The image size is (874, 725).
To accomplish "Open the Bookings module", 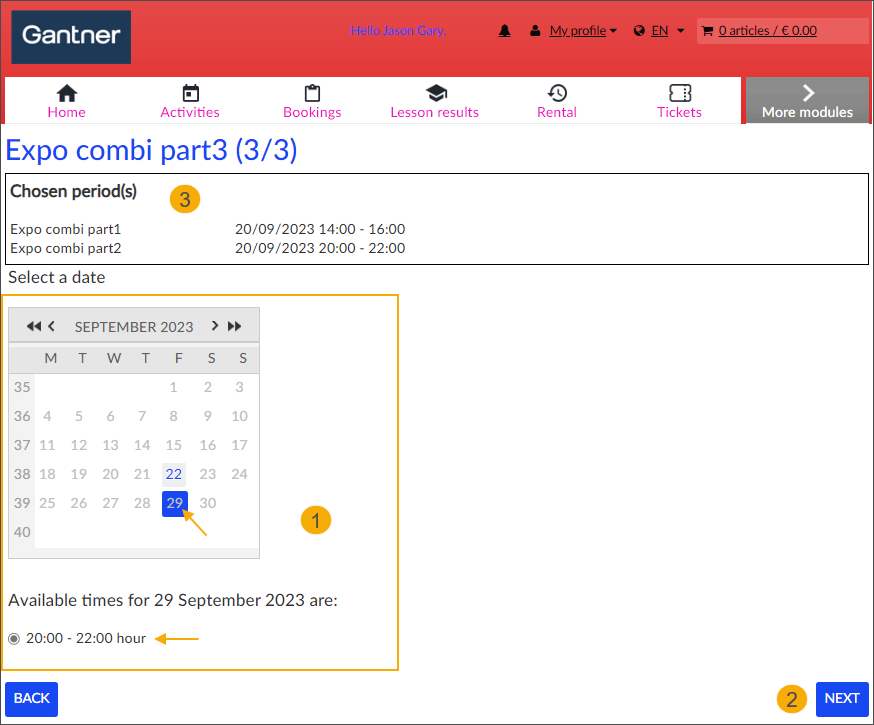I will 312,100.
